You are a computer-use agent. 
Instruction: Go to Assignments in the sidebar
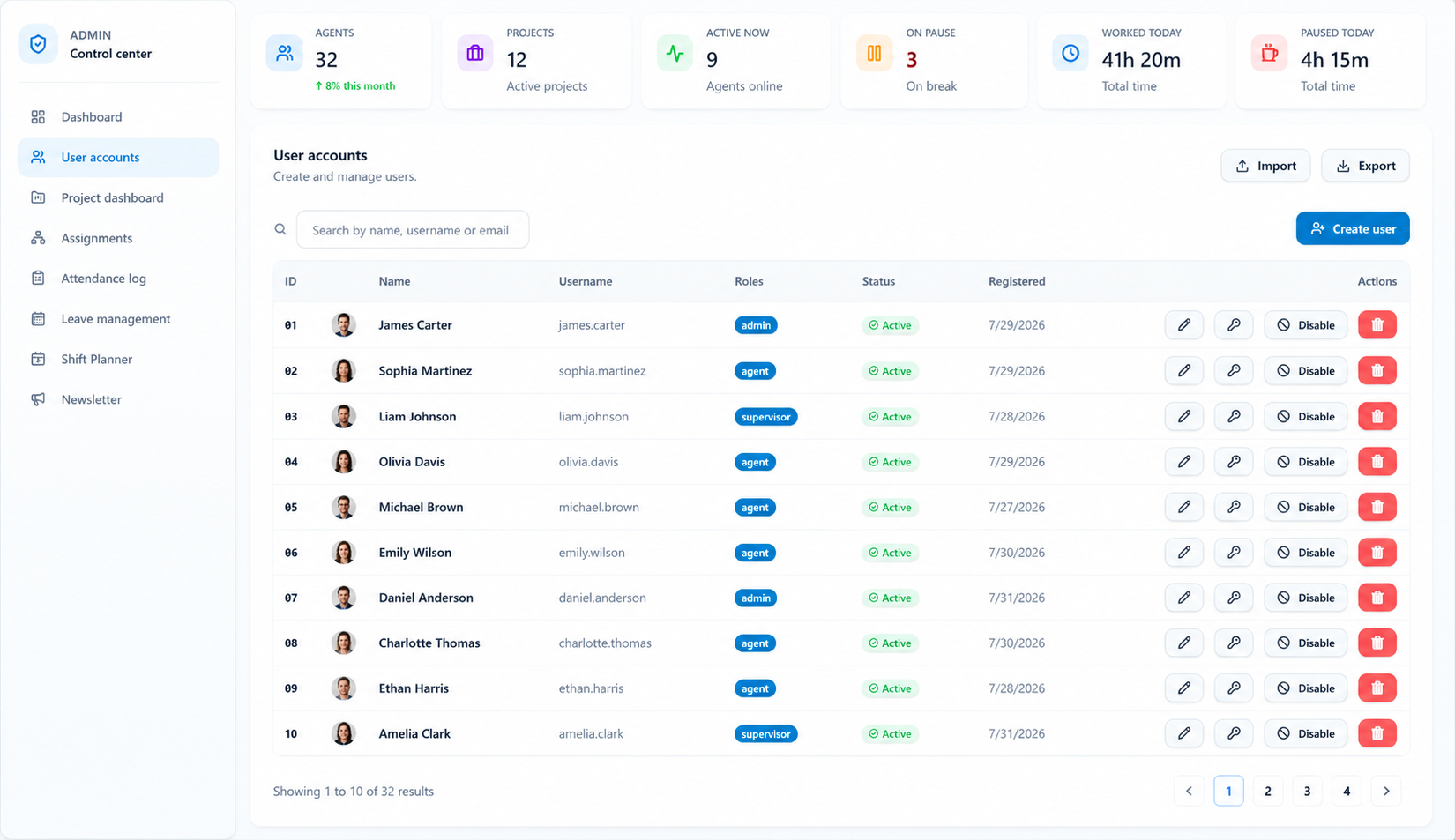[118, 238]
